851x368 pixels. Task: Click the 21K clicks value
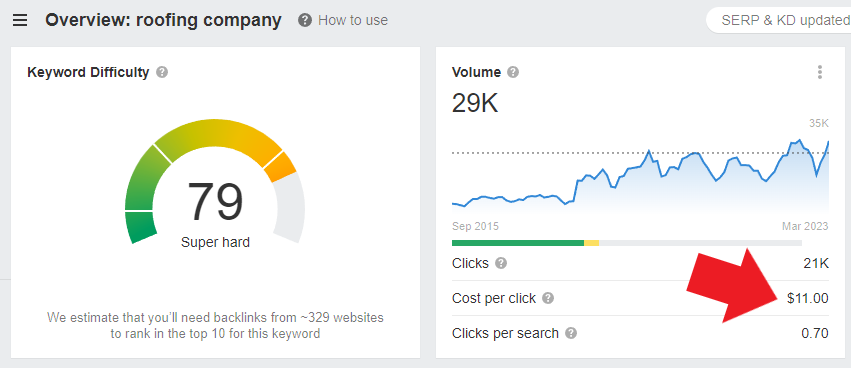click(816, 264)
